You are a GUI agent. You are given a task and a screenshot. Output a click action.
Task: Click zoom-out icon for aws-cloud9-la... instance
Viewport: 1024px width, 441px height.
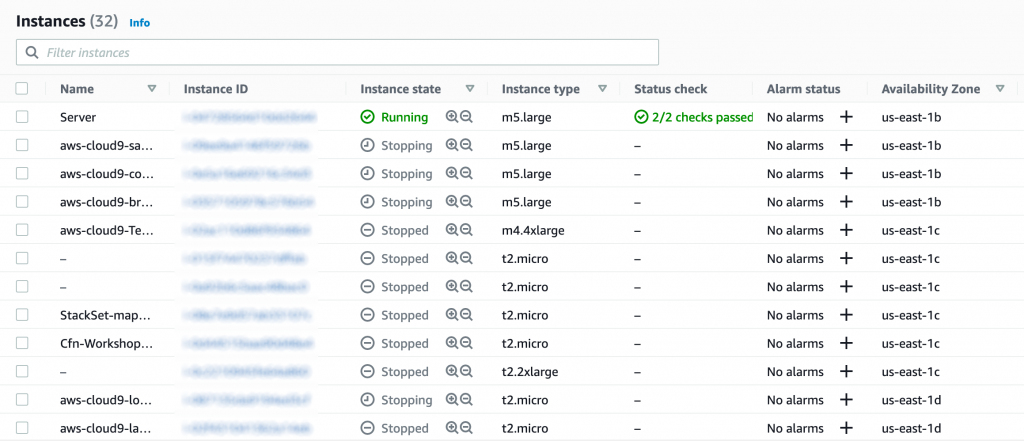466,427
